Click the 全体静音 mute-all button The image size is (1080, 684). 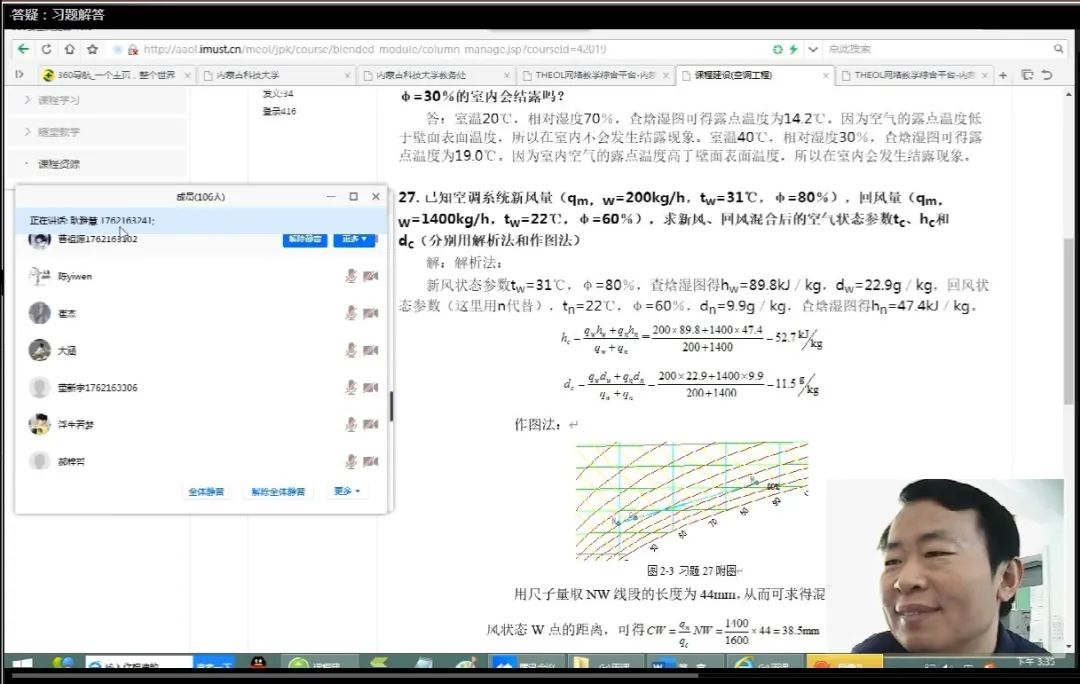coord(206,492)
